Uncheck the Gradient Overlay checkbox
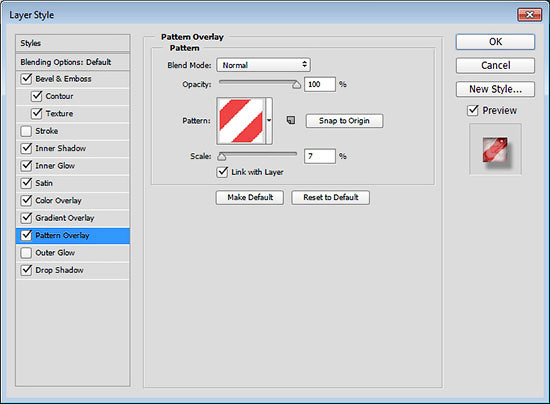The image size is (550, 404). pyautogui.click(x=26, y=218)
